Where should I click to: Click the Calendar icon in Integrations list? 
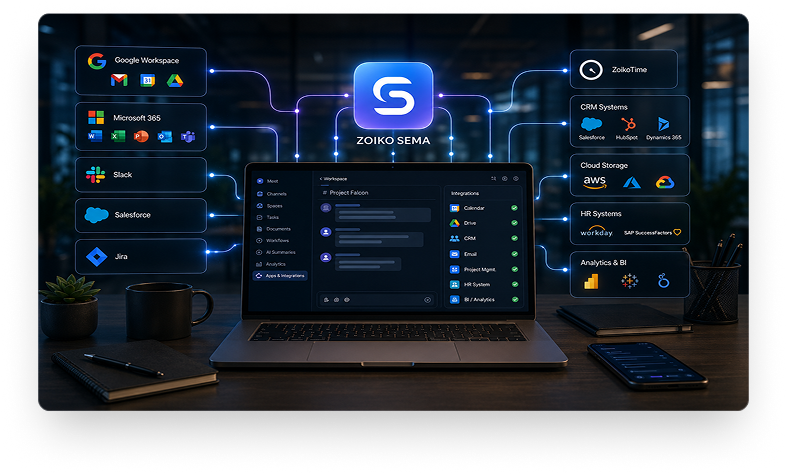(x=454, y=208)
